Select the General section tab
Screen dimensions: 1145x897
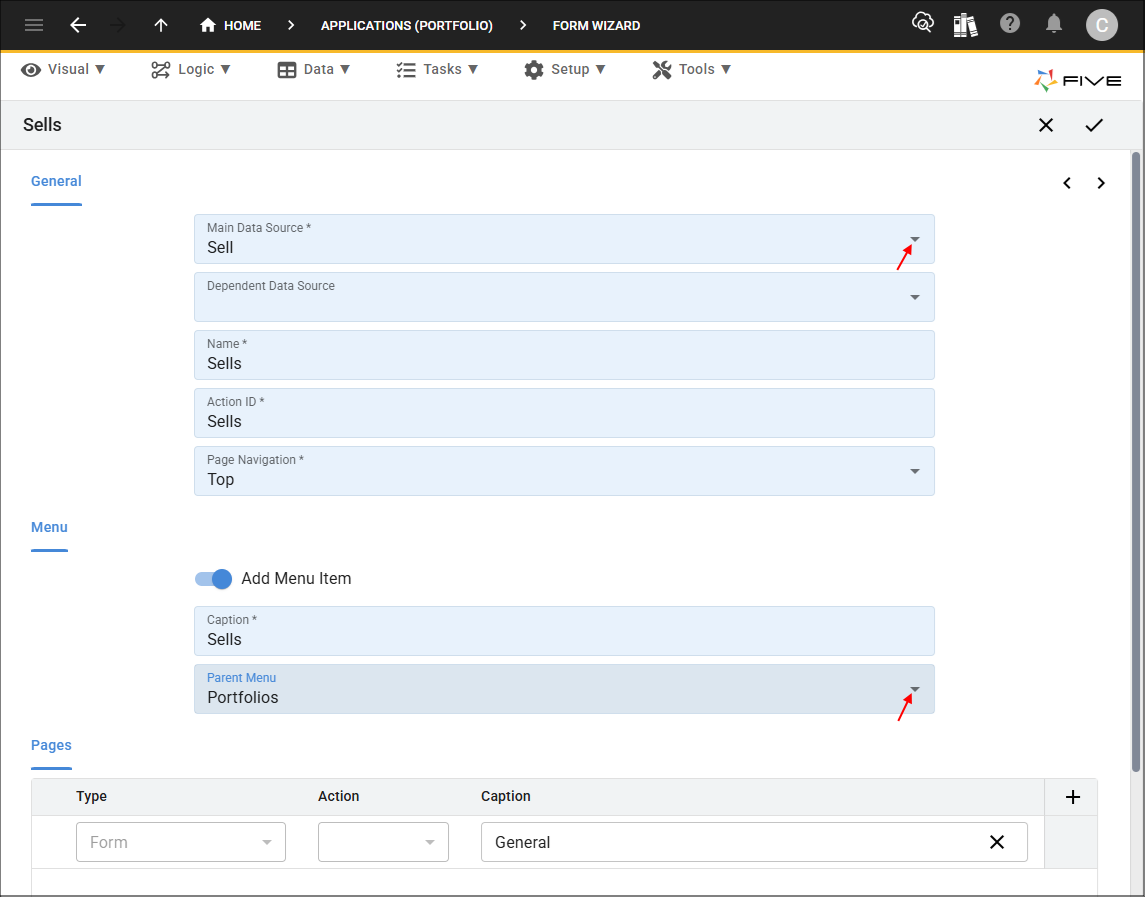point(56,181)
